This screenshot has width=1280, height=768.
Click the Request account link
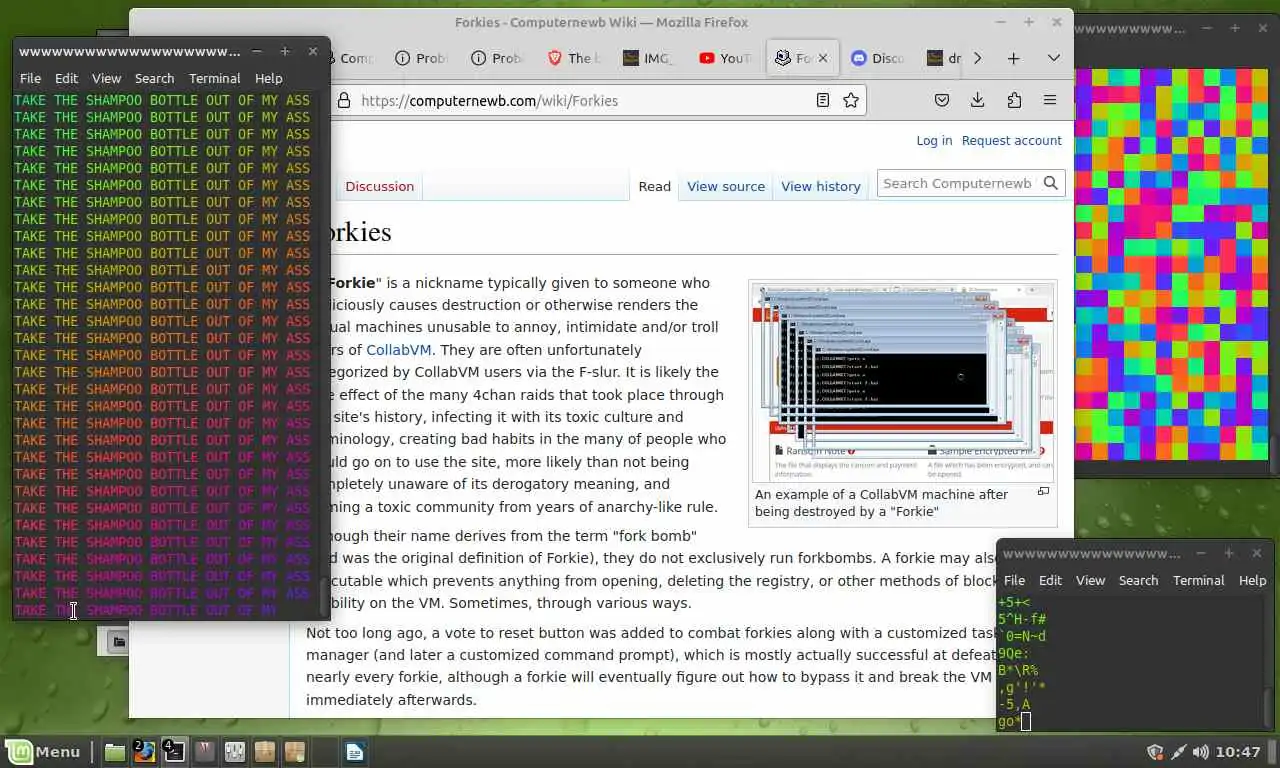coord(1011,140)
